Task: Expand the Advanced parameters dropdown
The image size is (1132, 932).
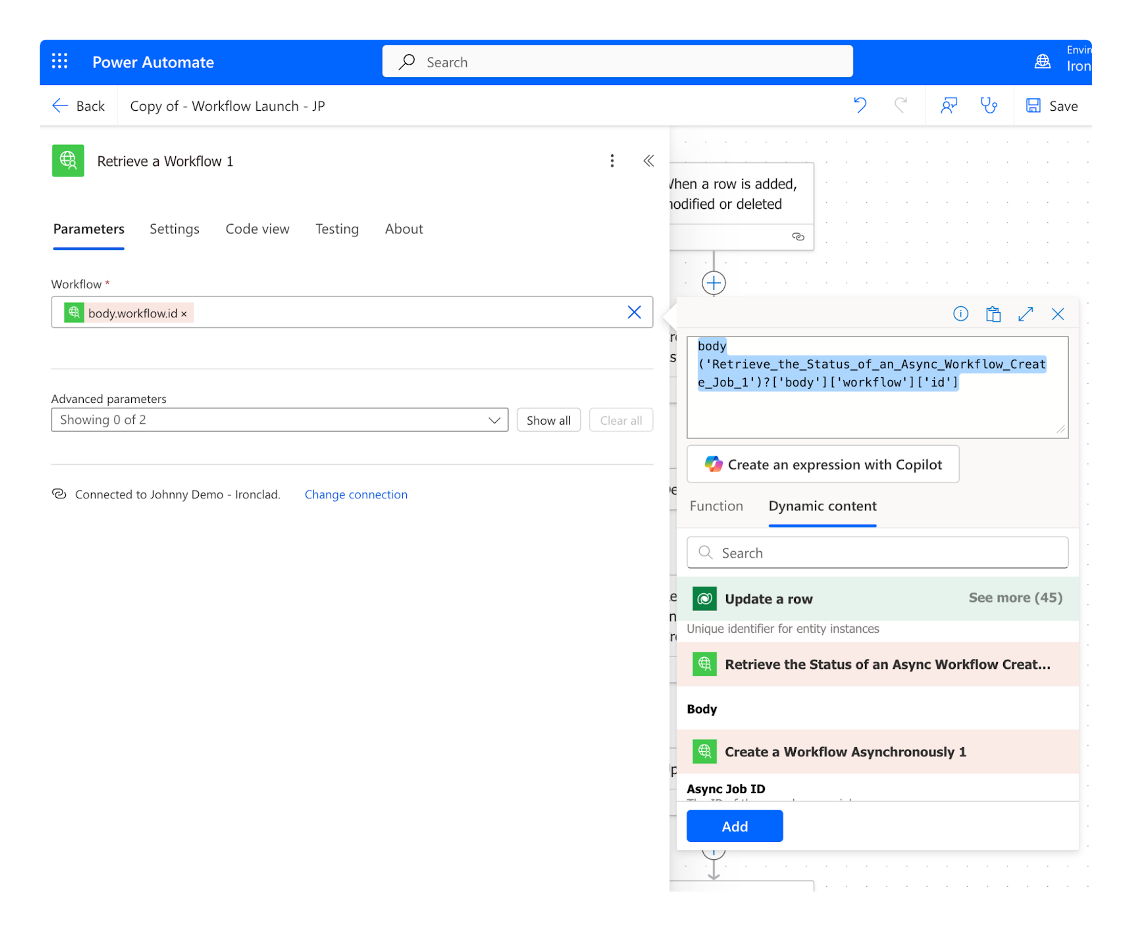Action: pyautogui.click(x=279, y=419)
